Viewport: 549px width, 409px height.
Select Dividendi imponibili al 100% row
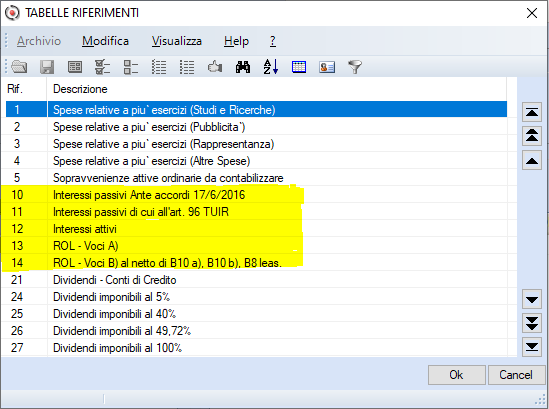click(256, 348)
